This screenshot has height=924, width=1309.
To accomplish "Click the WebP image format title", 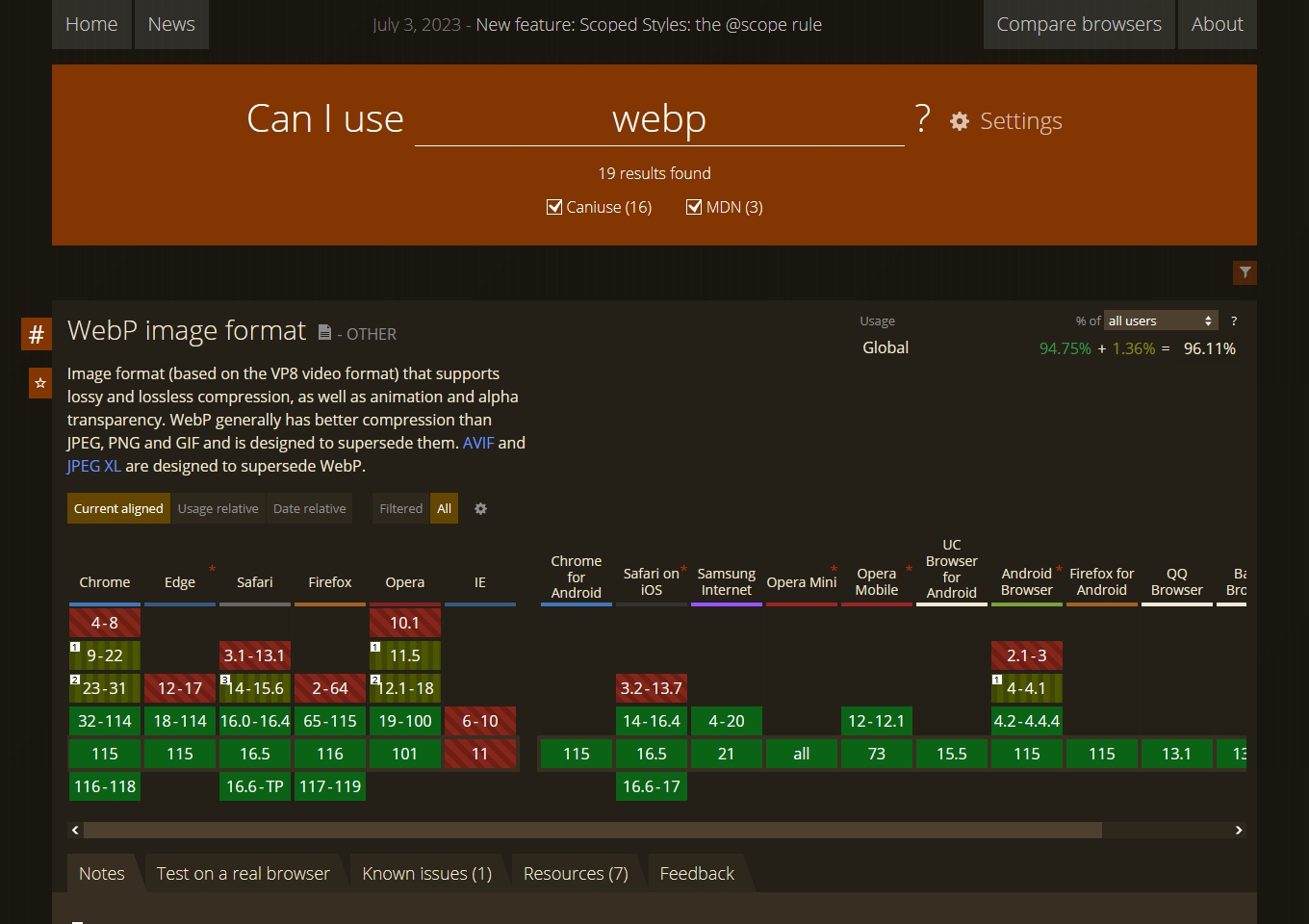I will coord(187,331).
